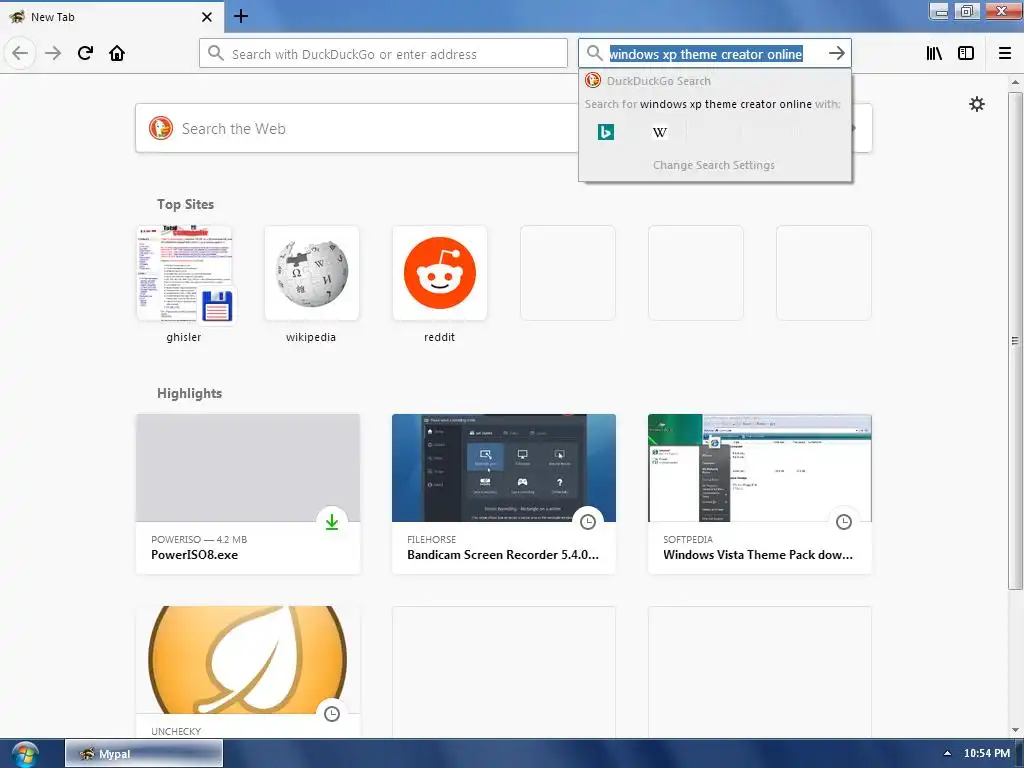
Task: Open the Library bookmarks icon
Action: 934,54
